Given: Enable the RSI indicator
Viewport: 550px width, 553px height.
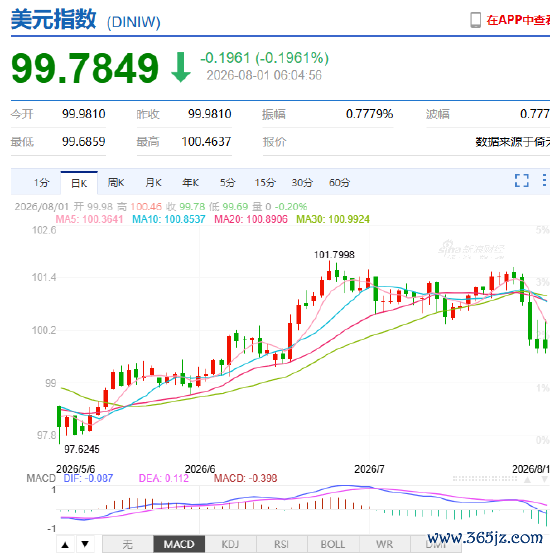Looking at the screenshot, I should coord(282,544).
